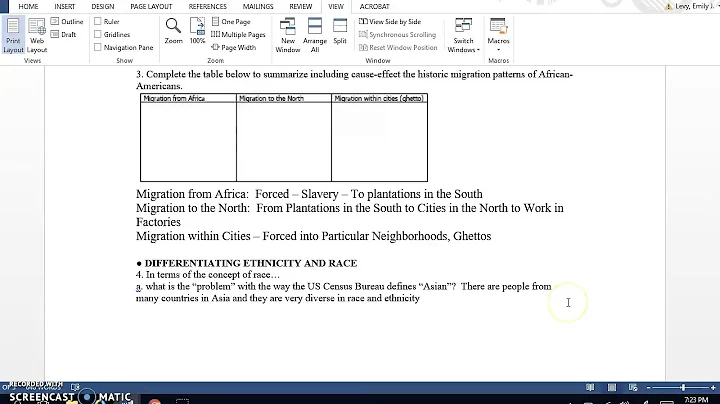Click empty cell under Migration within cities
This screenshot has height=404, width=720.
379,142
